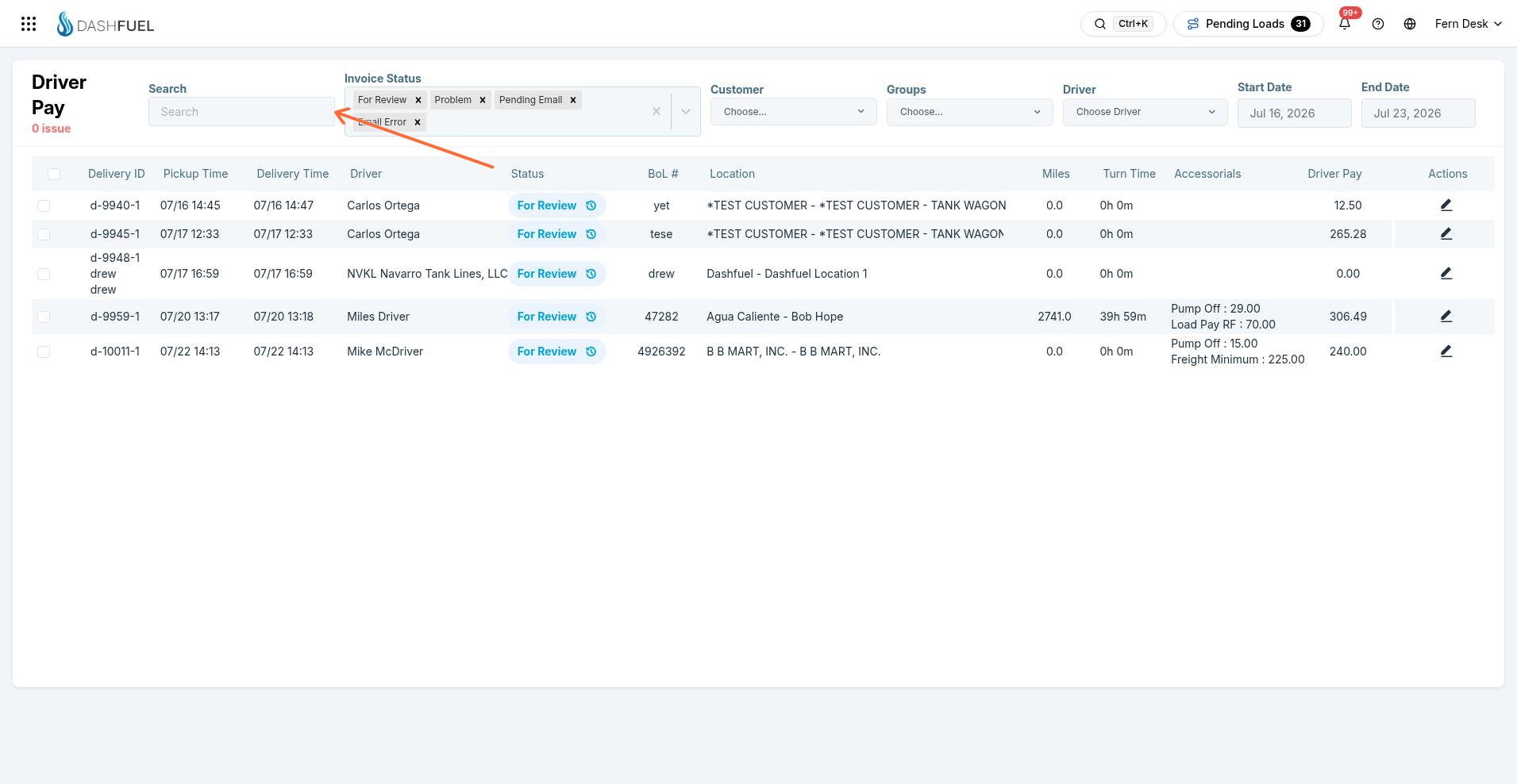Edit delivery d-9948-1 with pencil icon
The height and width of the screenshot is (784, 1517).
(x=1446, y=274)
